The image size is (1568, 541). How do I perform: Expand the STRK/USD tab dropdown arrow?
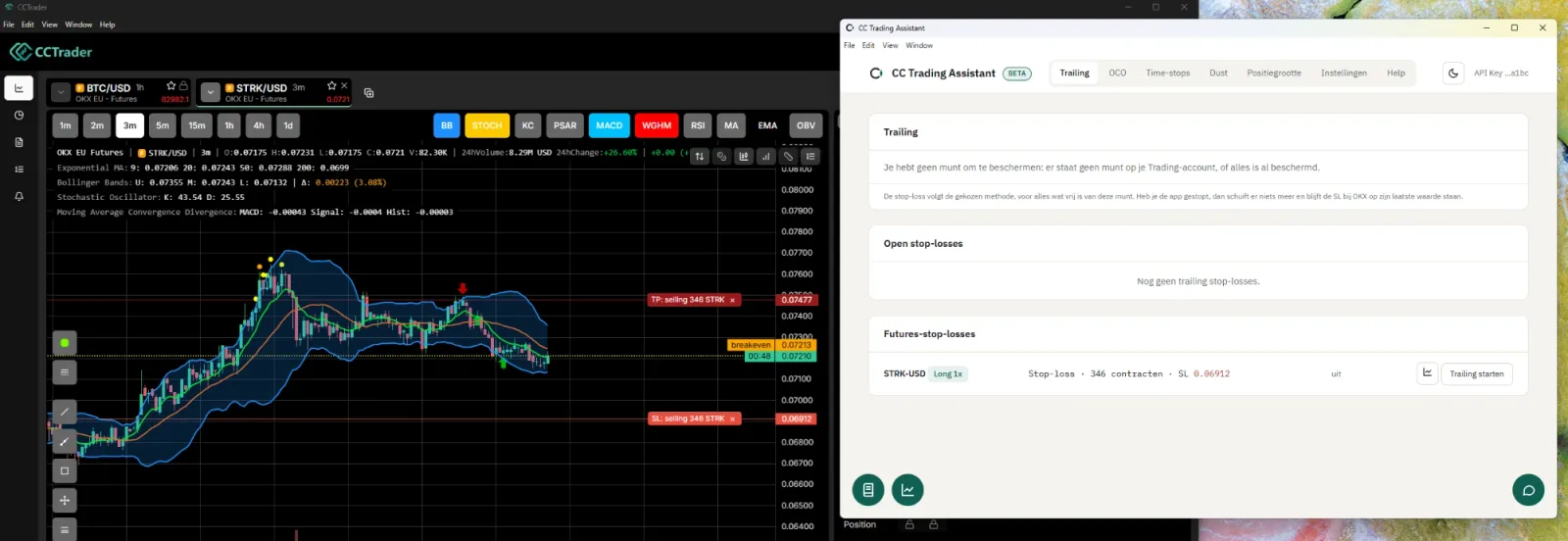pyautogui.click(x=210, y=93)
